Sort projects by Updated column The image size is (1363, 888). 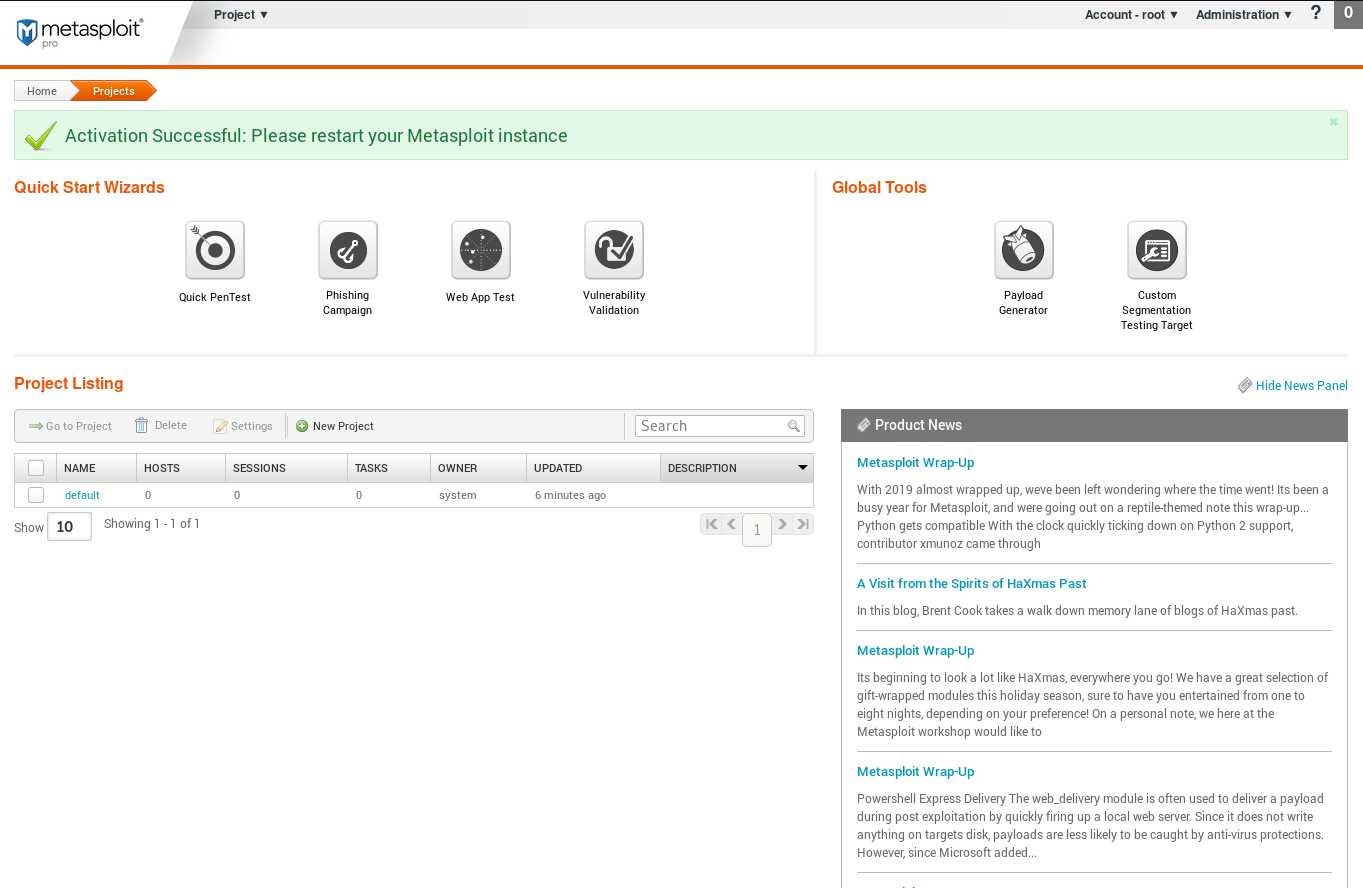pyautogui.click(x=593, y=468)
